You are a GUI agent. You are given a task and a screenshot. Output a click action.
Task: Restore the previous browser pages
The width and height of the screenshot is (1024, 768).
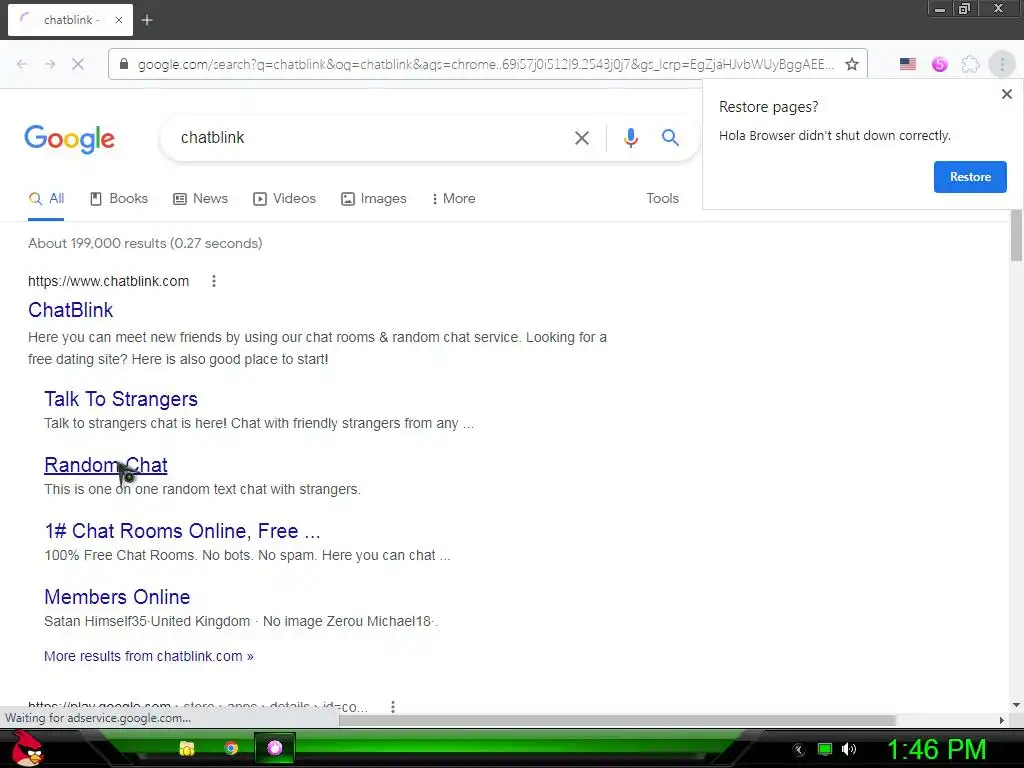click(970, 177)
